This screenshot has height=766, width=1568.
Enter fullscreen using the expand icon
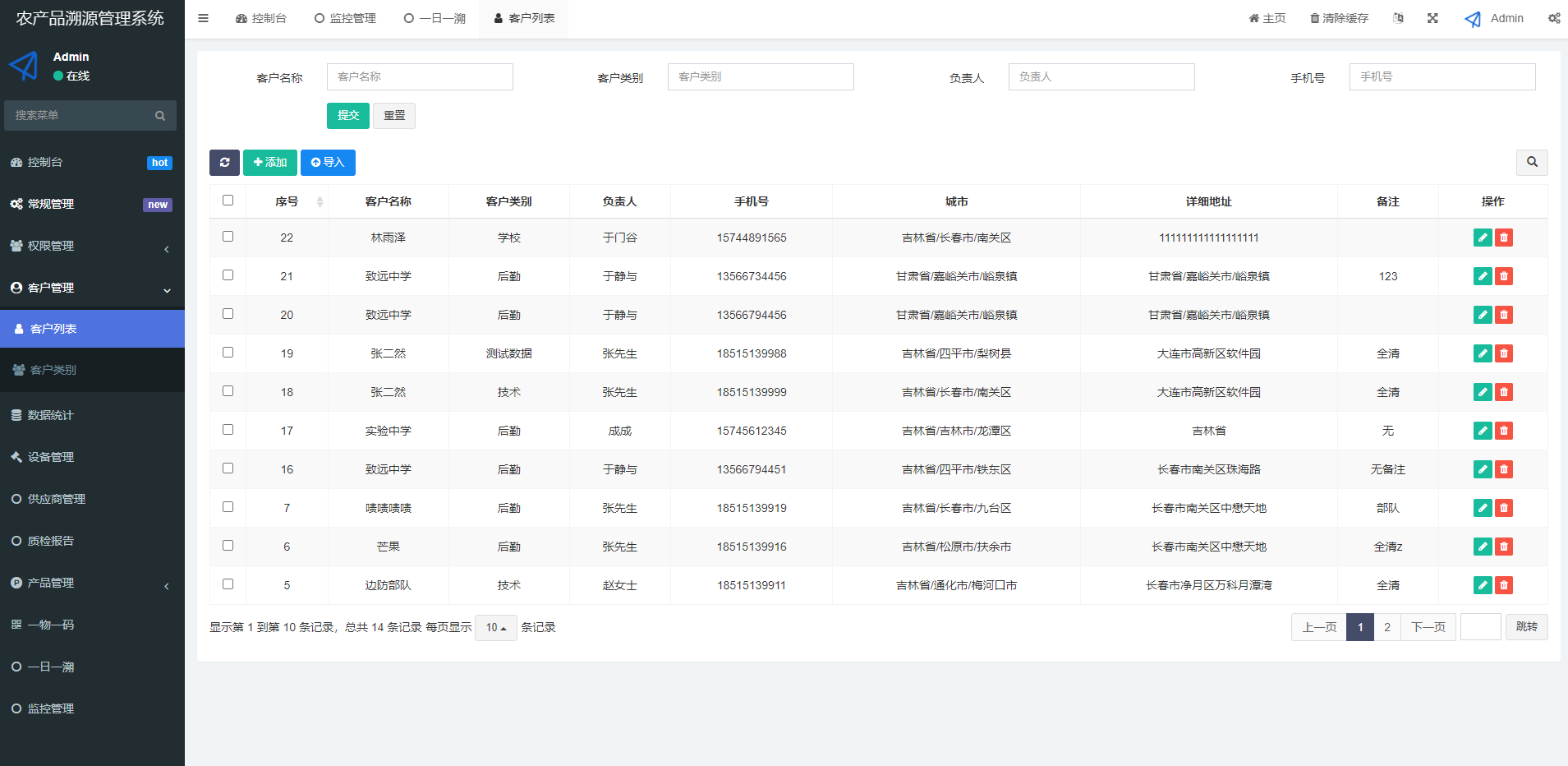click(x=1432, y=18)
